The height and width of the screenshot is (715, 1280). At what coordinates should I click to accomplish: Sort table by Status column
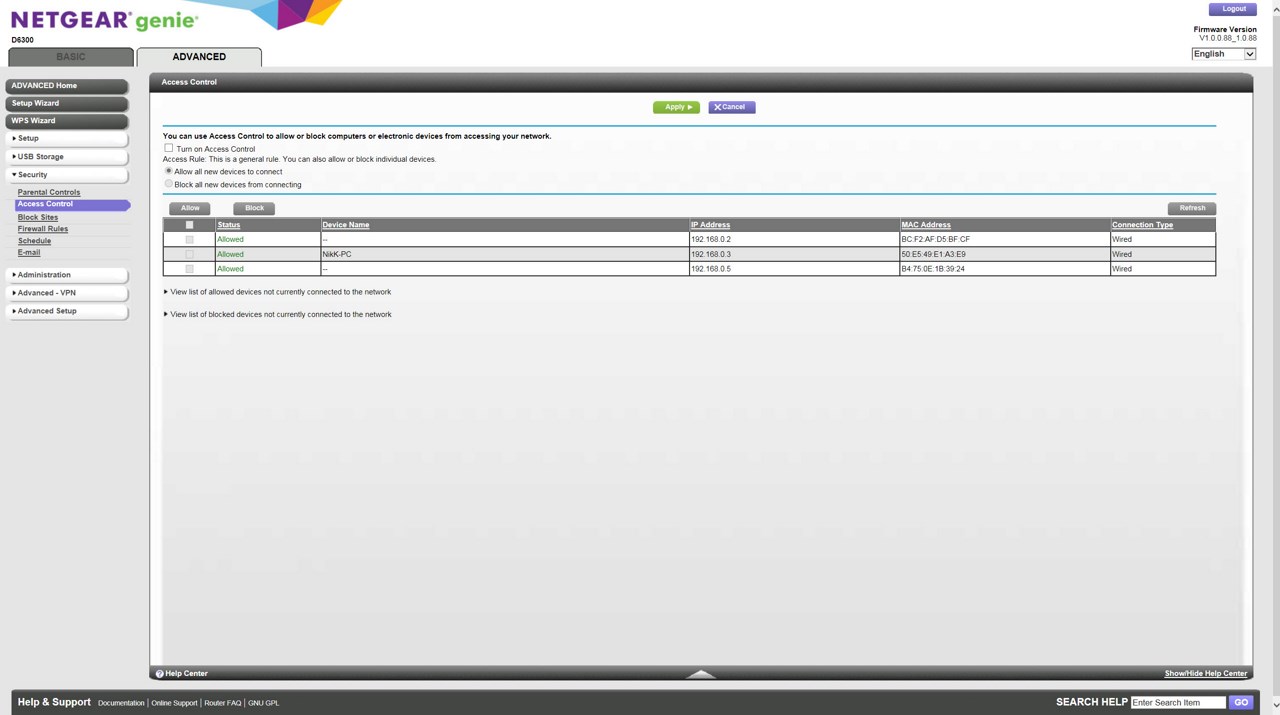(229, 225)
